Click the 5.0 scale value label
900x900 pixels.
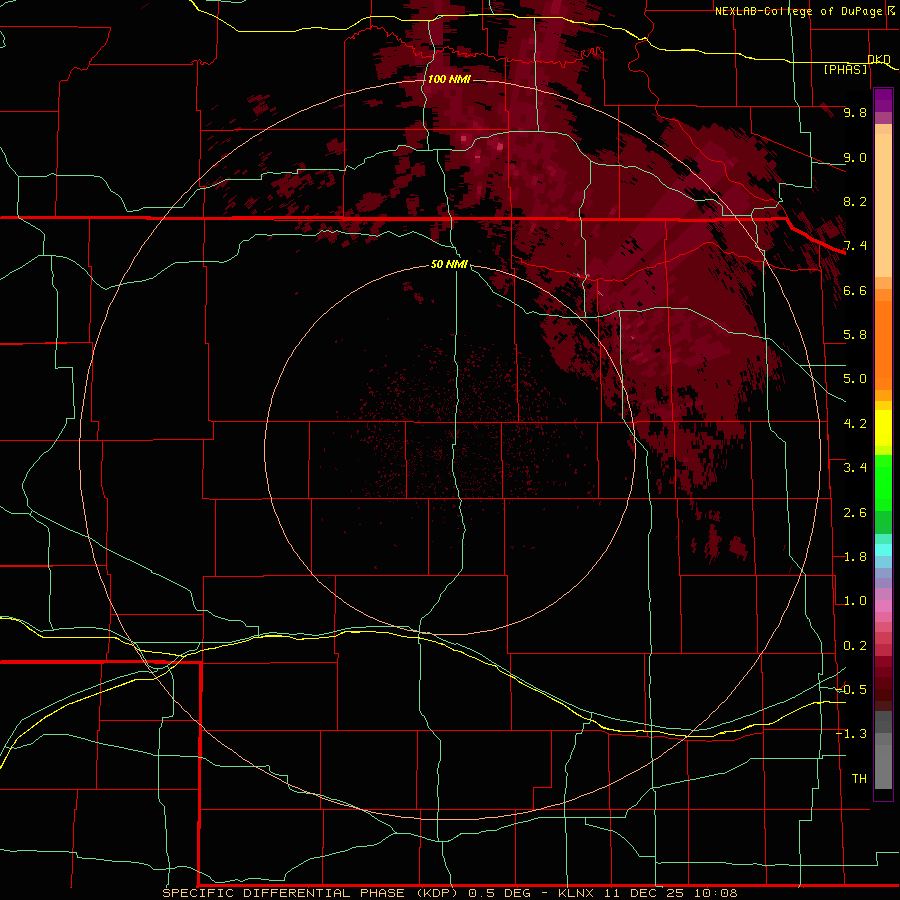click(855, 379)
